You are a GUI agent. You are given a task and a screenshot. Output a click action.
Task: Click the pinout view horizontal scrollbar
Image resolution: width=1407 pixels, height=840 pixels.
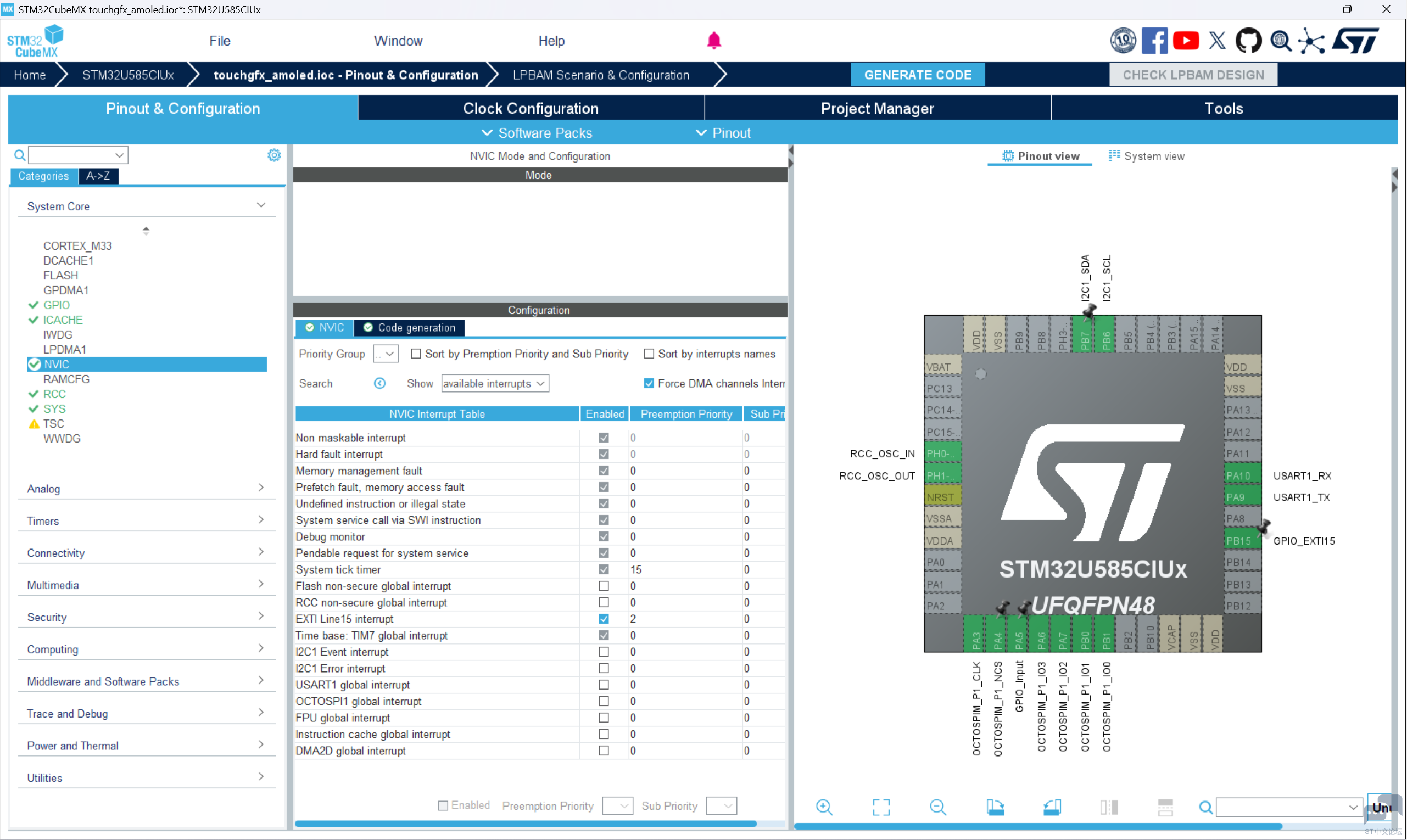coord(1038,826)
